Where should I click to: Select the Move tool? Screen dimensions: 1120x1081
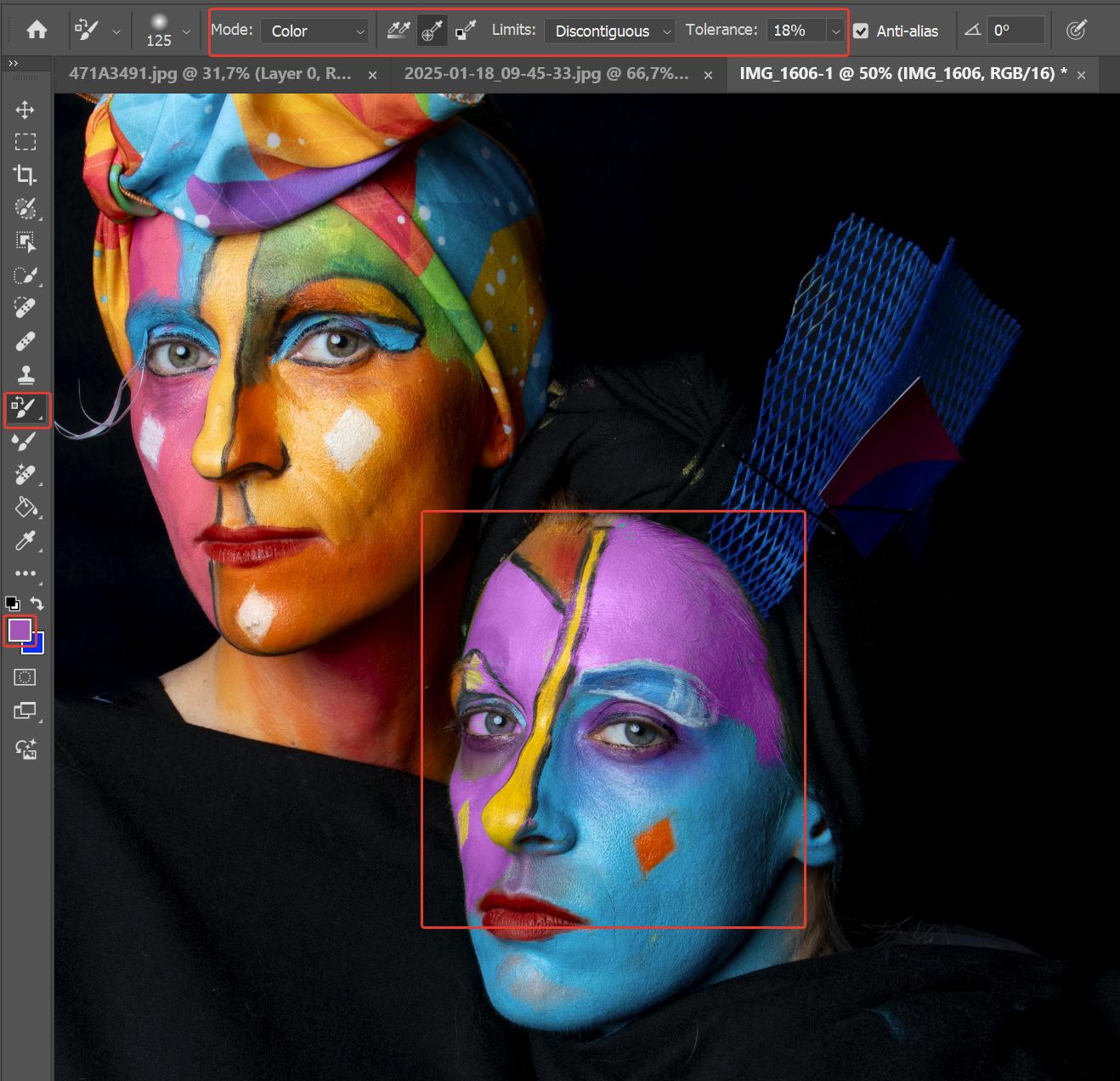click(25, 110)
